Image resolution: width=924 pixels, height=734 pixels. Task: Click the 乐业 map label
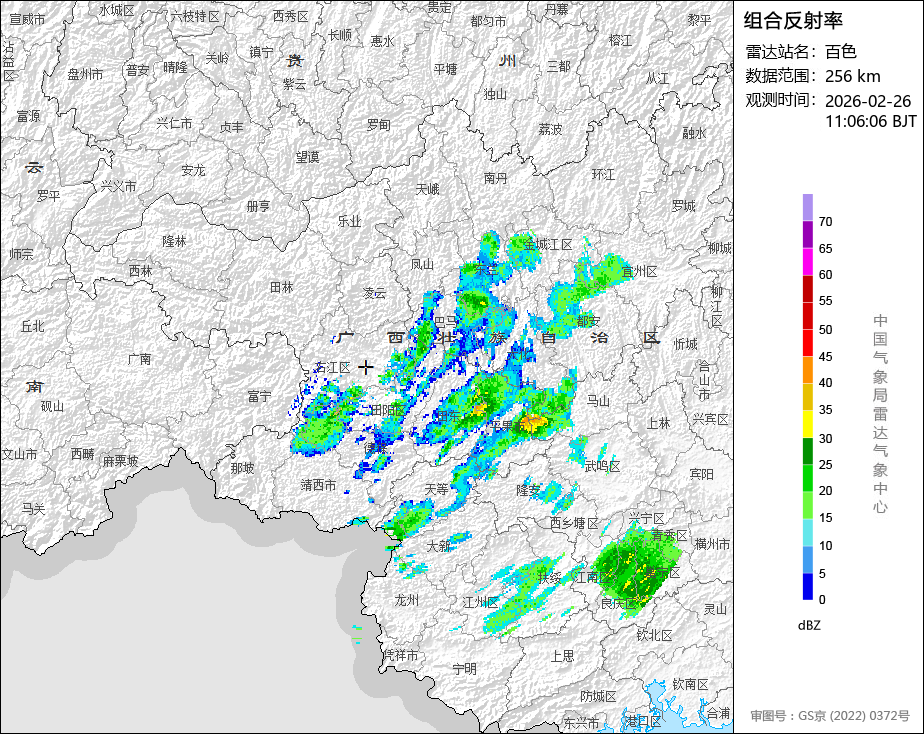tap(349, 221)
